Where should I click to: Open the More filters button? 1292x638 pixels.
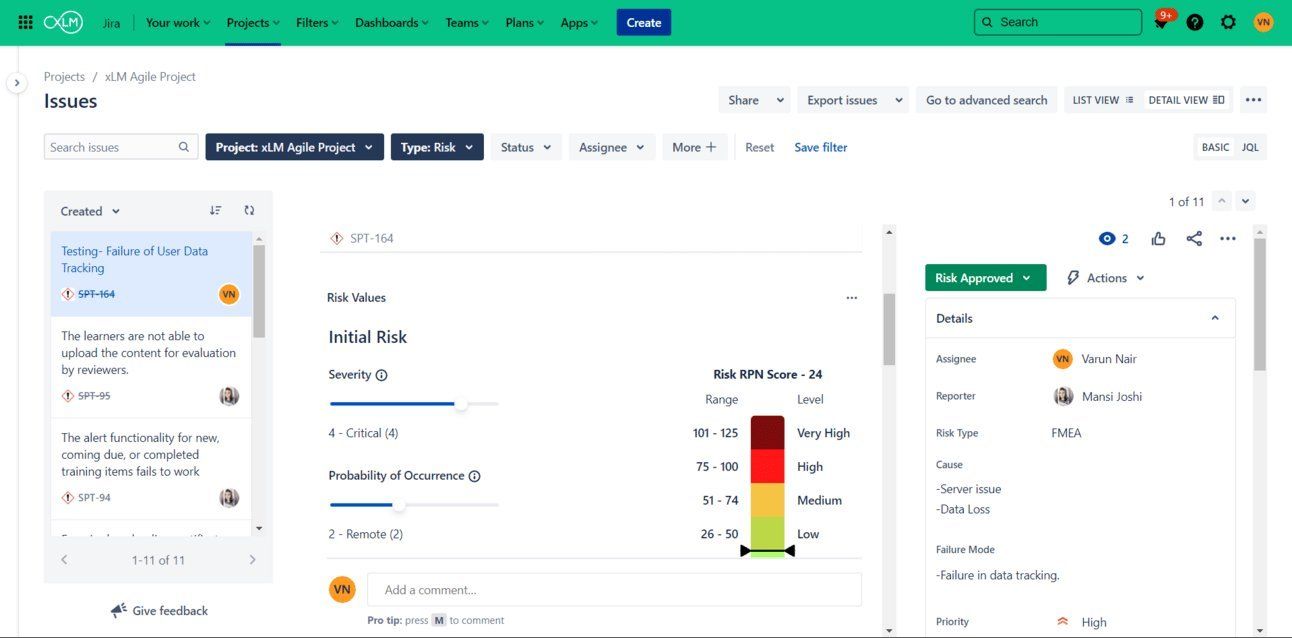click(694, 147)
